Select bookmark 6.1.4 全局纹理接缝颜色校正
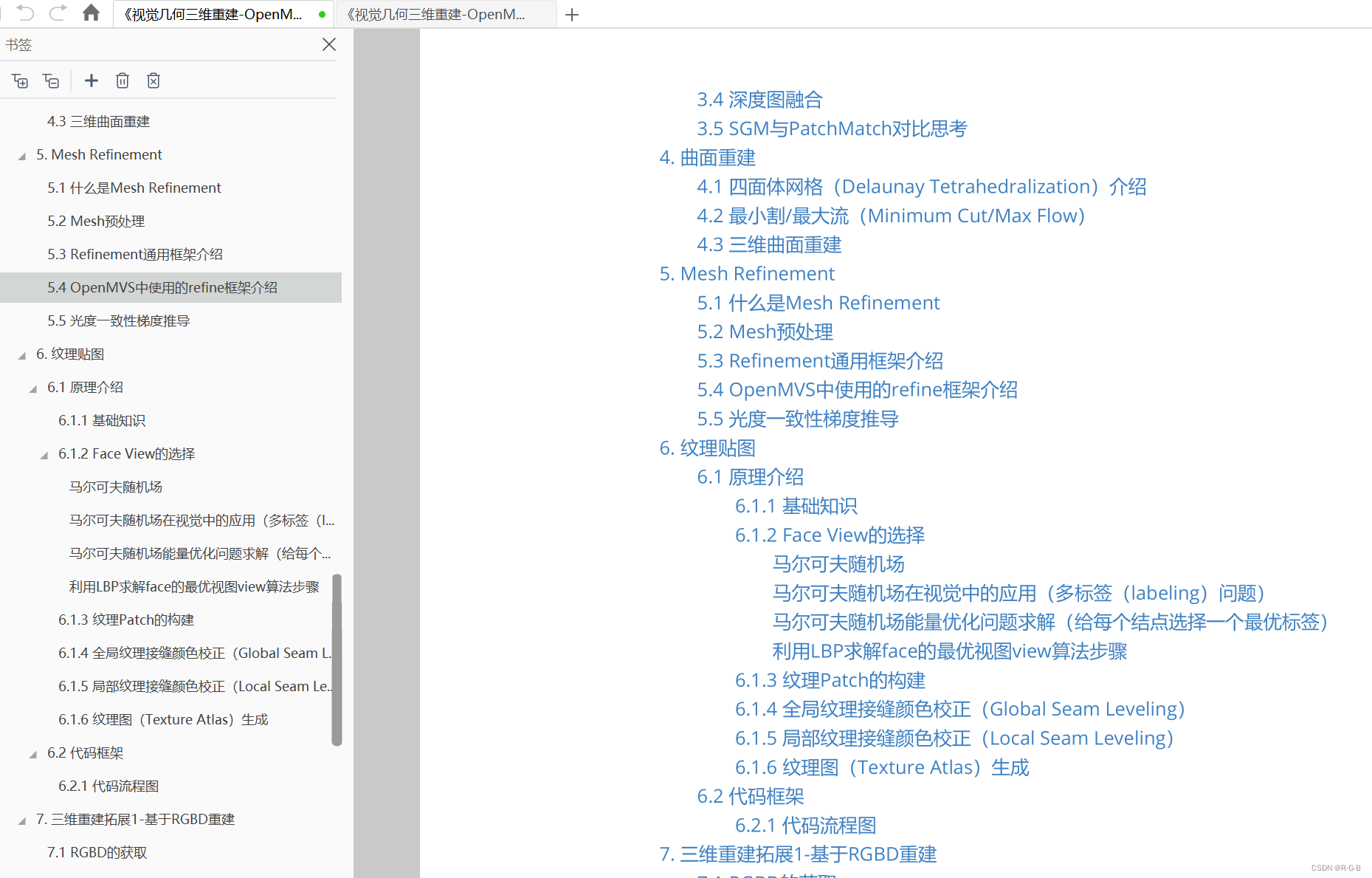Viewport: 1372px width, 878px height. pyautogui.click(x=195, y=653)
